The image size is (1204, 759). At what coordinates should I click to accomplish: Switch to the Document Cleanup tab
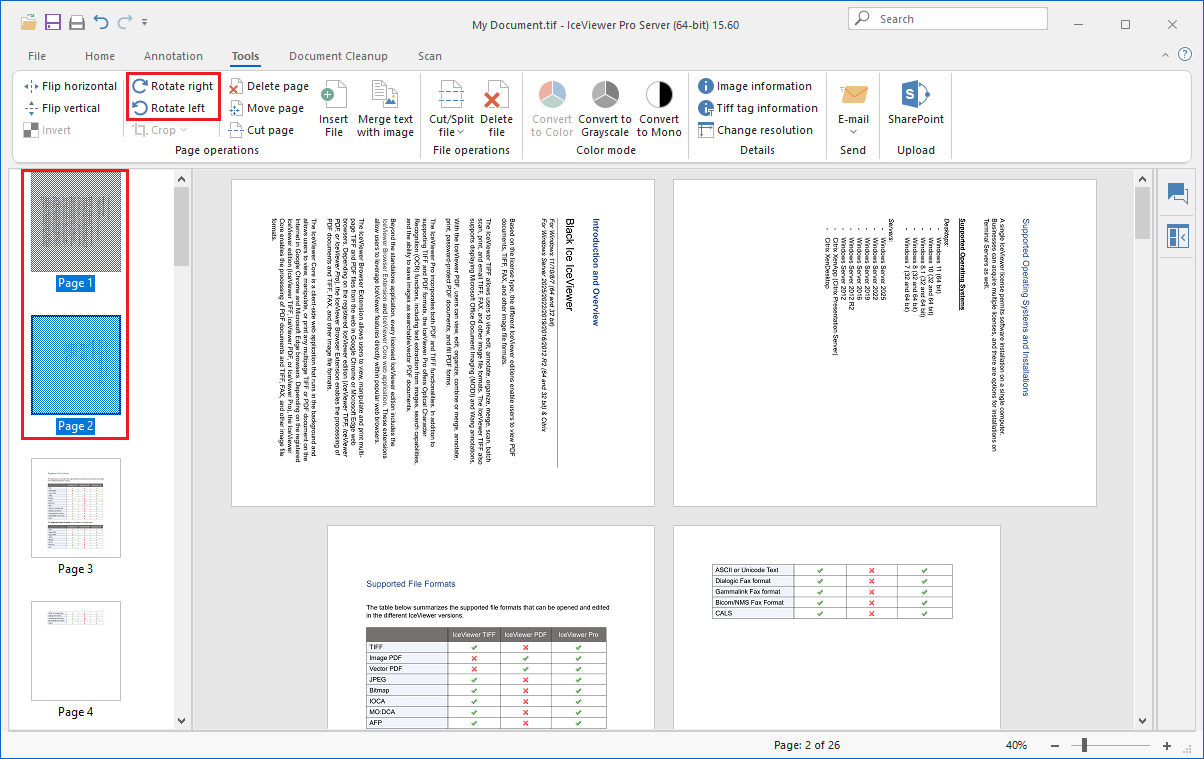[338, 56]
